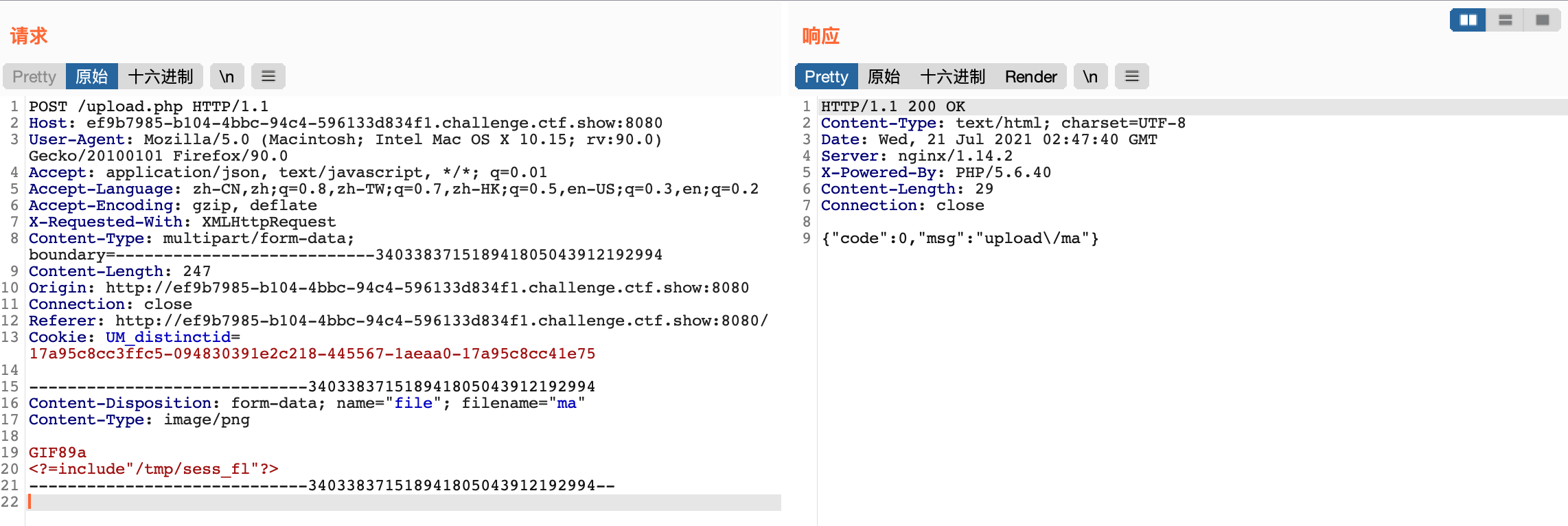Click the User-Agent header name
Screen dimensions: 1568x526
coord(76,139)
